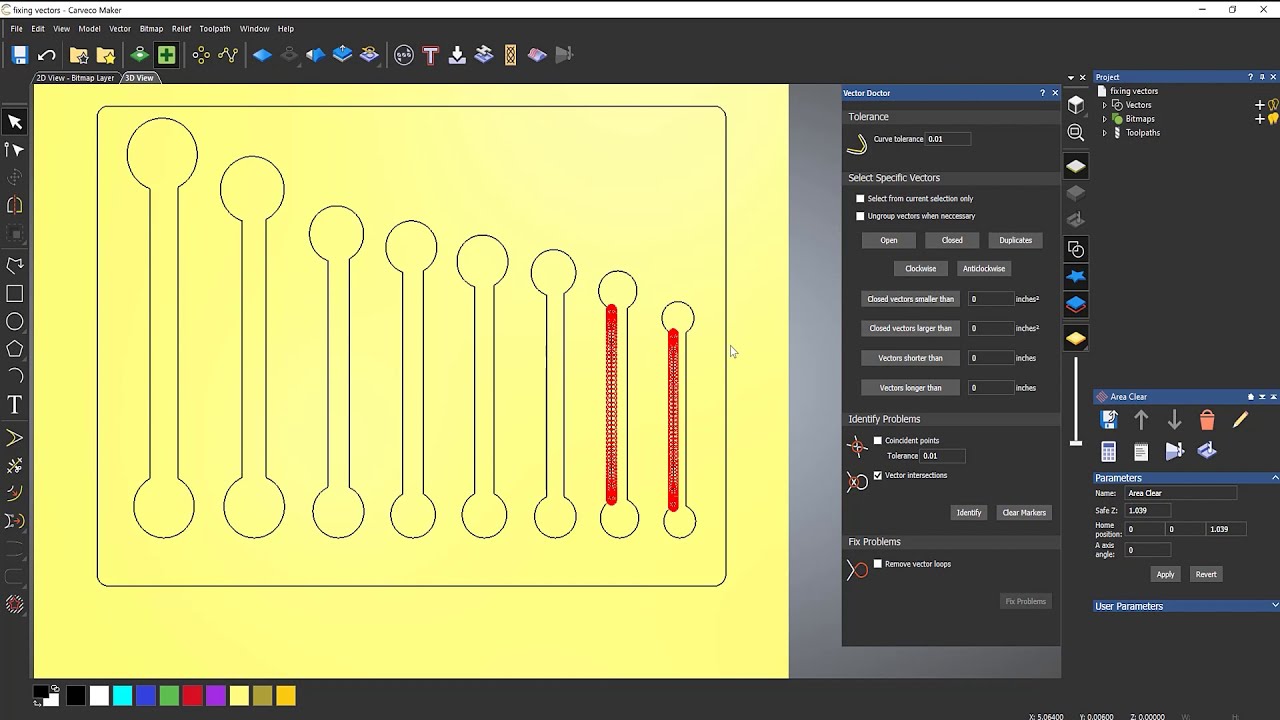Click the Clear Markers button
Screen dimensions: 1280x720
click(x=1024, y=513)
